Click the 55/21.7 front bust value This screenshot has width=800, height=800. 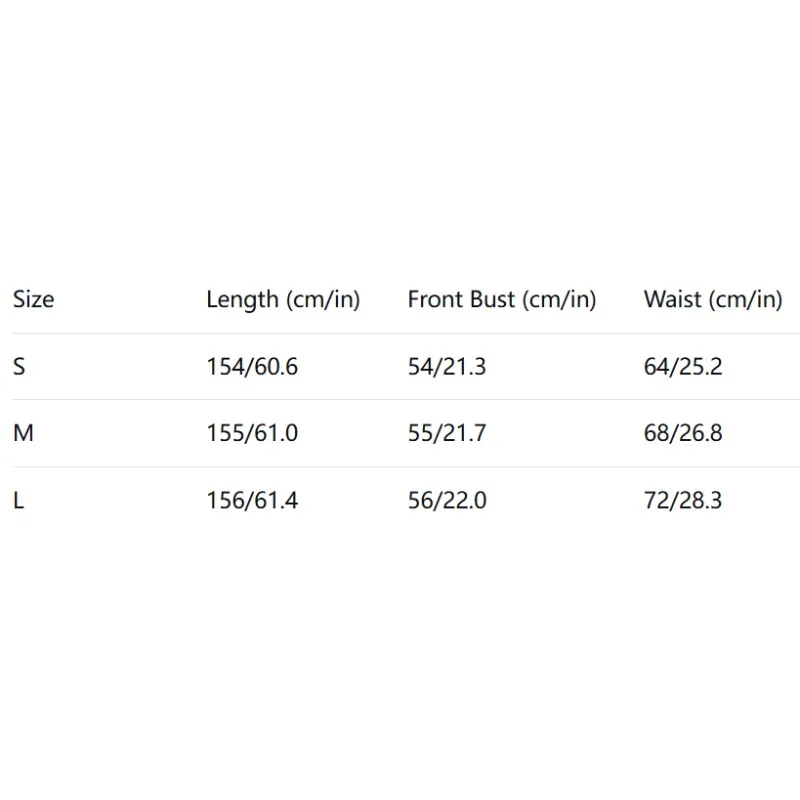click(x=447, y=434)
